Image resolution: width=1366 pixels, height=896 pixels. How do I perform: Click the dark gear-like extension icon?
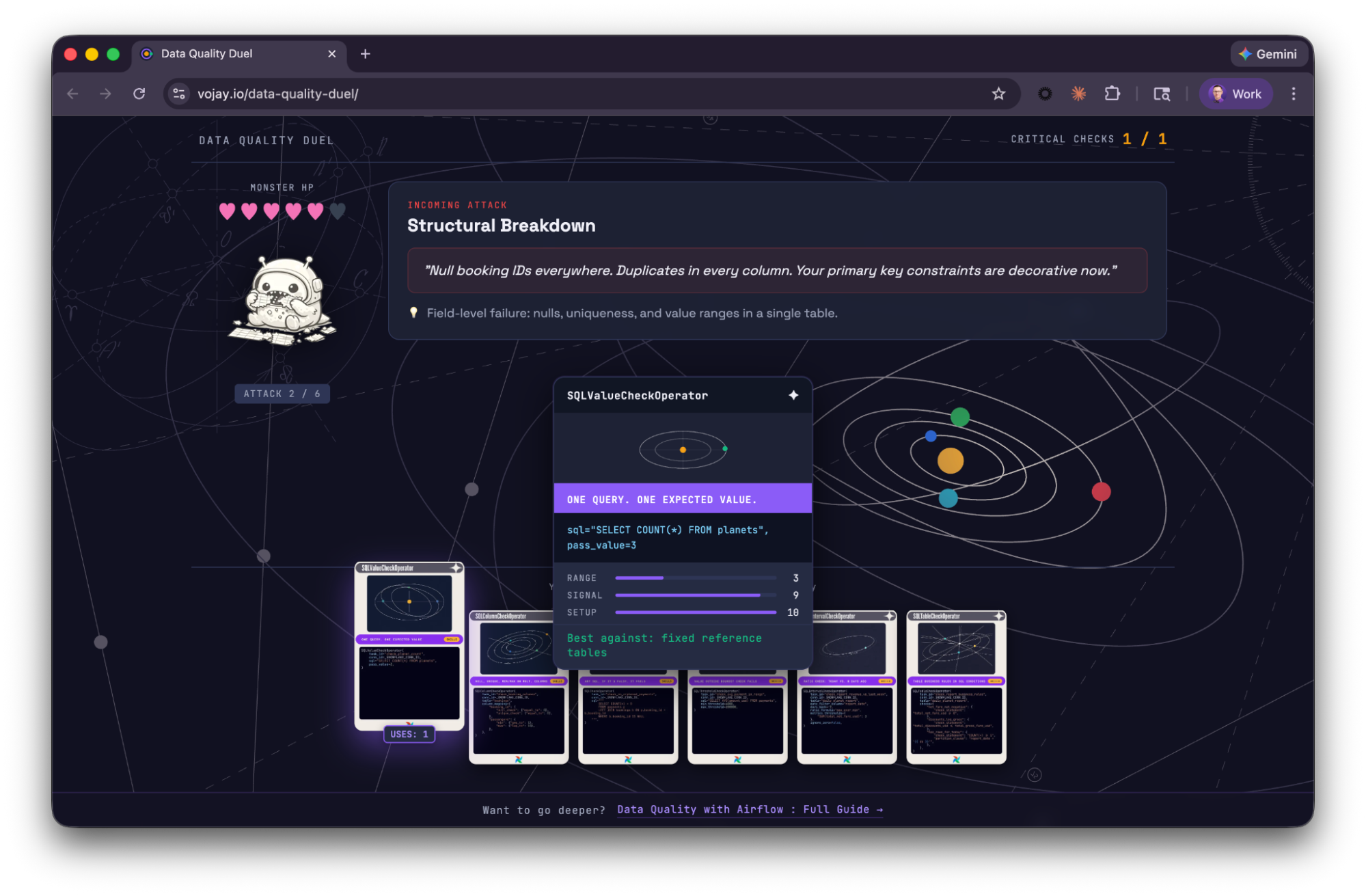pos(1045,94)
